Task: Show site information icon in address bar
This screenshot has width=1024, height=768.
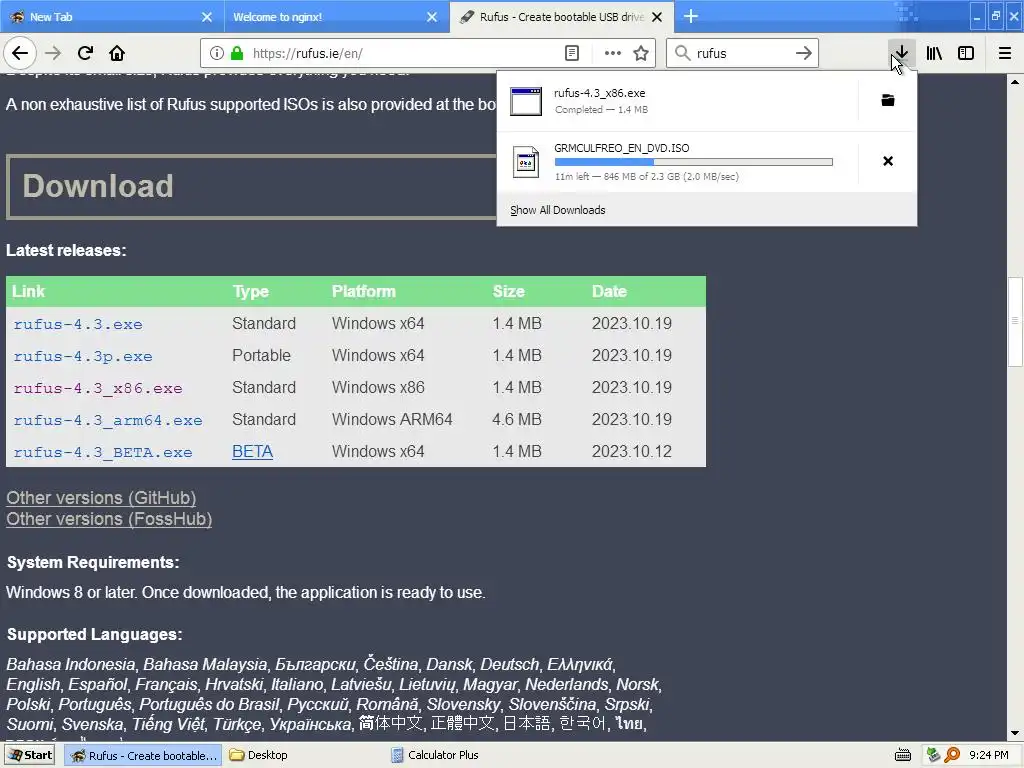Action: 217,53
